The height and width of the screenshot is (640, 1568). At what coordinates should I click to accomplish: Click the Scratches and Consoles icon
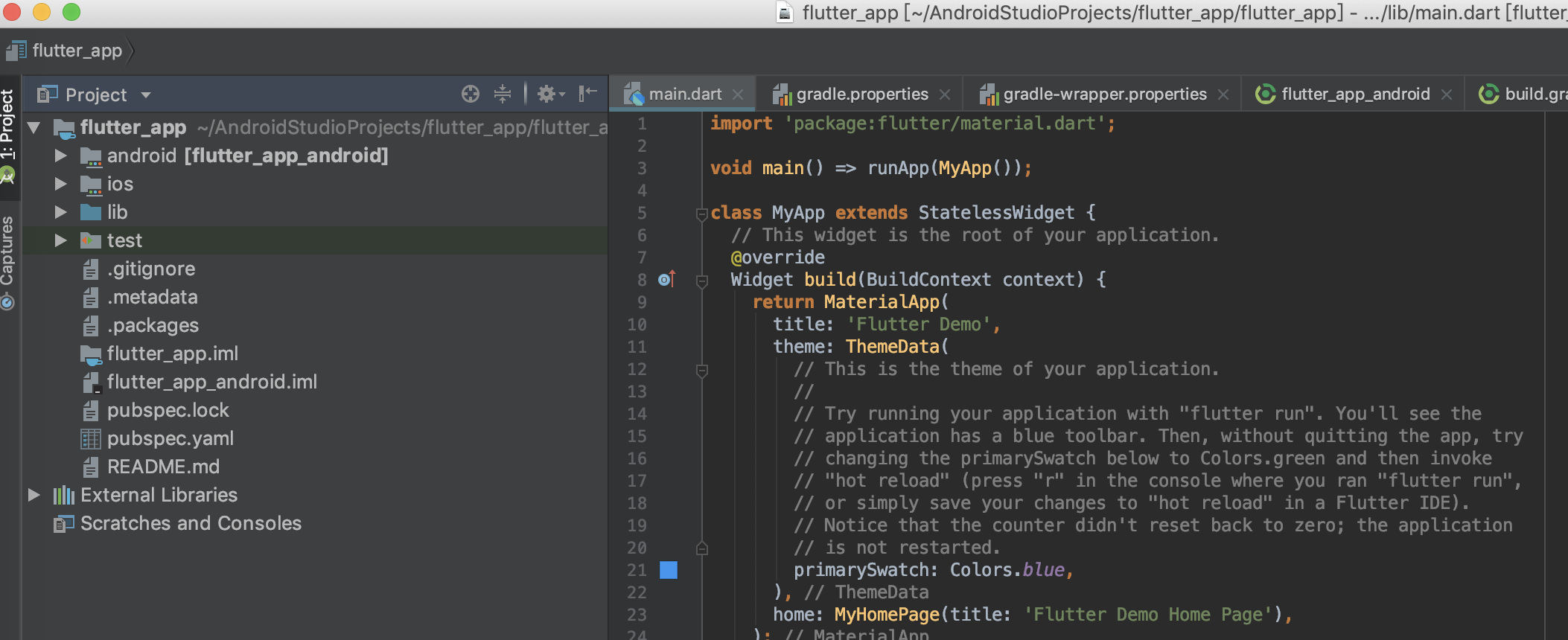coord(64,524)
